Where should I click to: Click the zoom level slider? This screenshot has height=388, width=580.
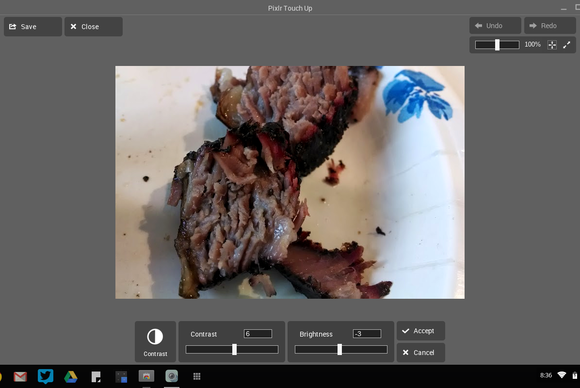point(497,45)
